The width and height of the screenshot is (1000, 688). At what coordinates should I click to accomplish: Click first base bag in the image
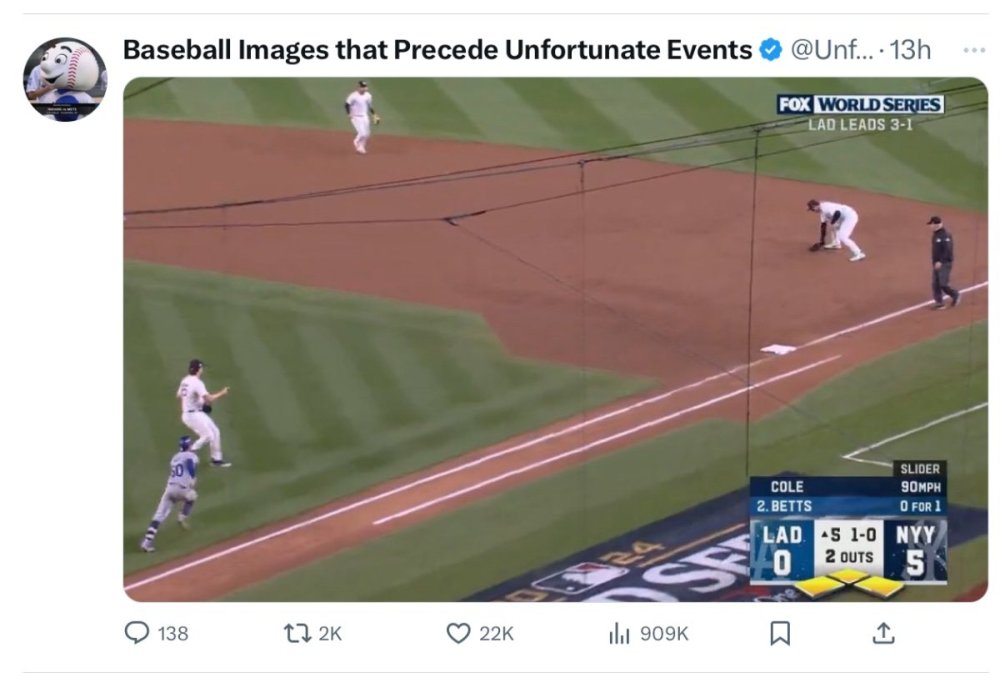tap(778, 349)
